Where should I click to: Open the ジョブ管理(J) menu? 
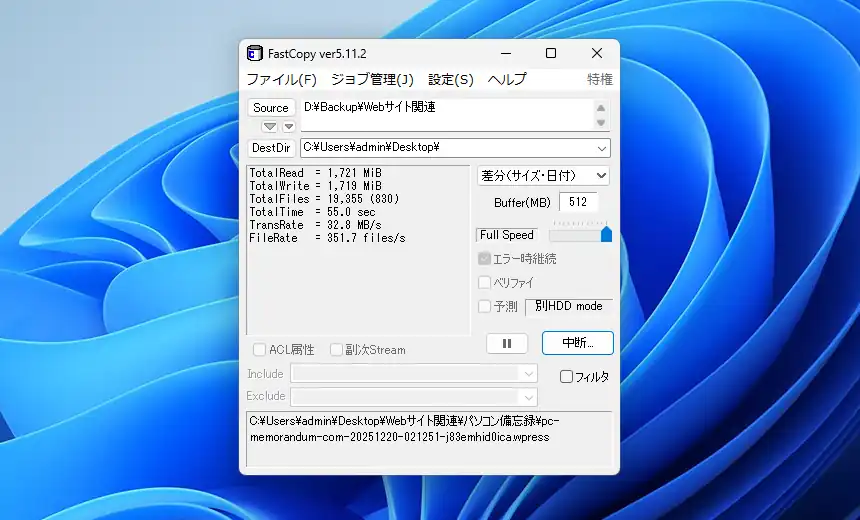[x=372, y=80]
